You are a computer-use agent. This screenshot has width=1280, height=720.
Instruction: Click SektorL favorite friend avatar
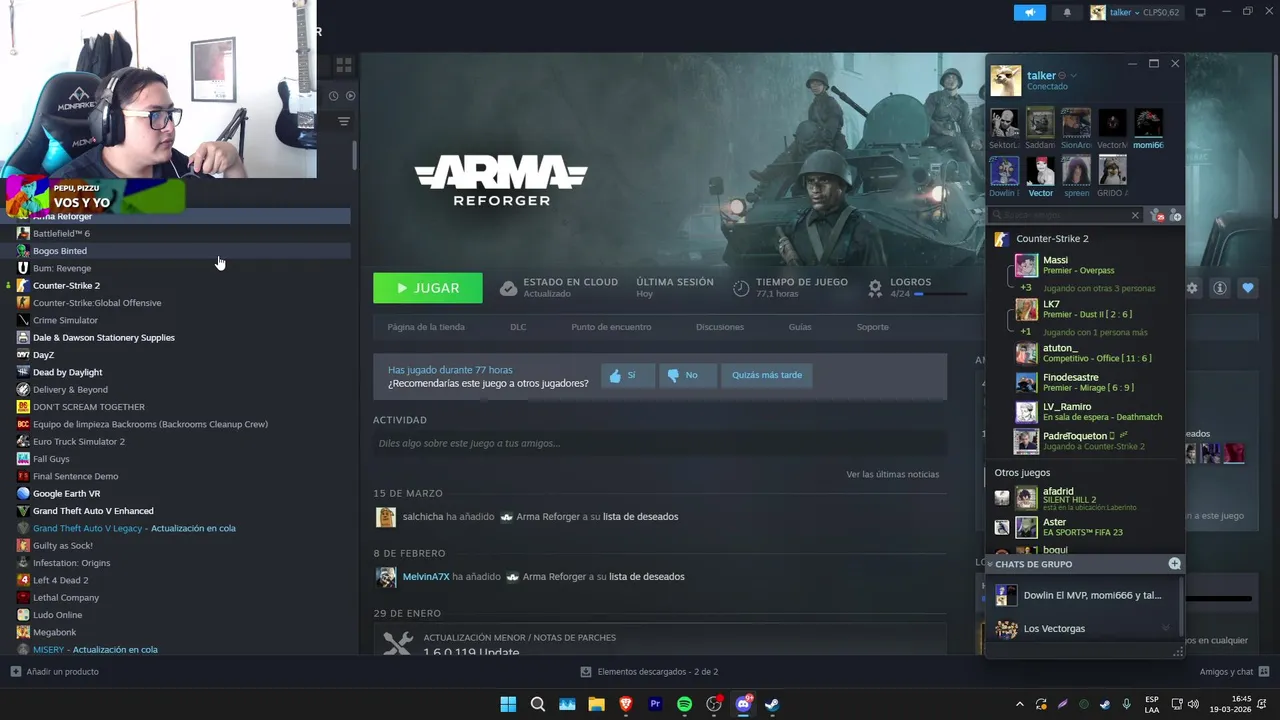point(1004,123)
